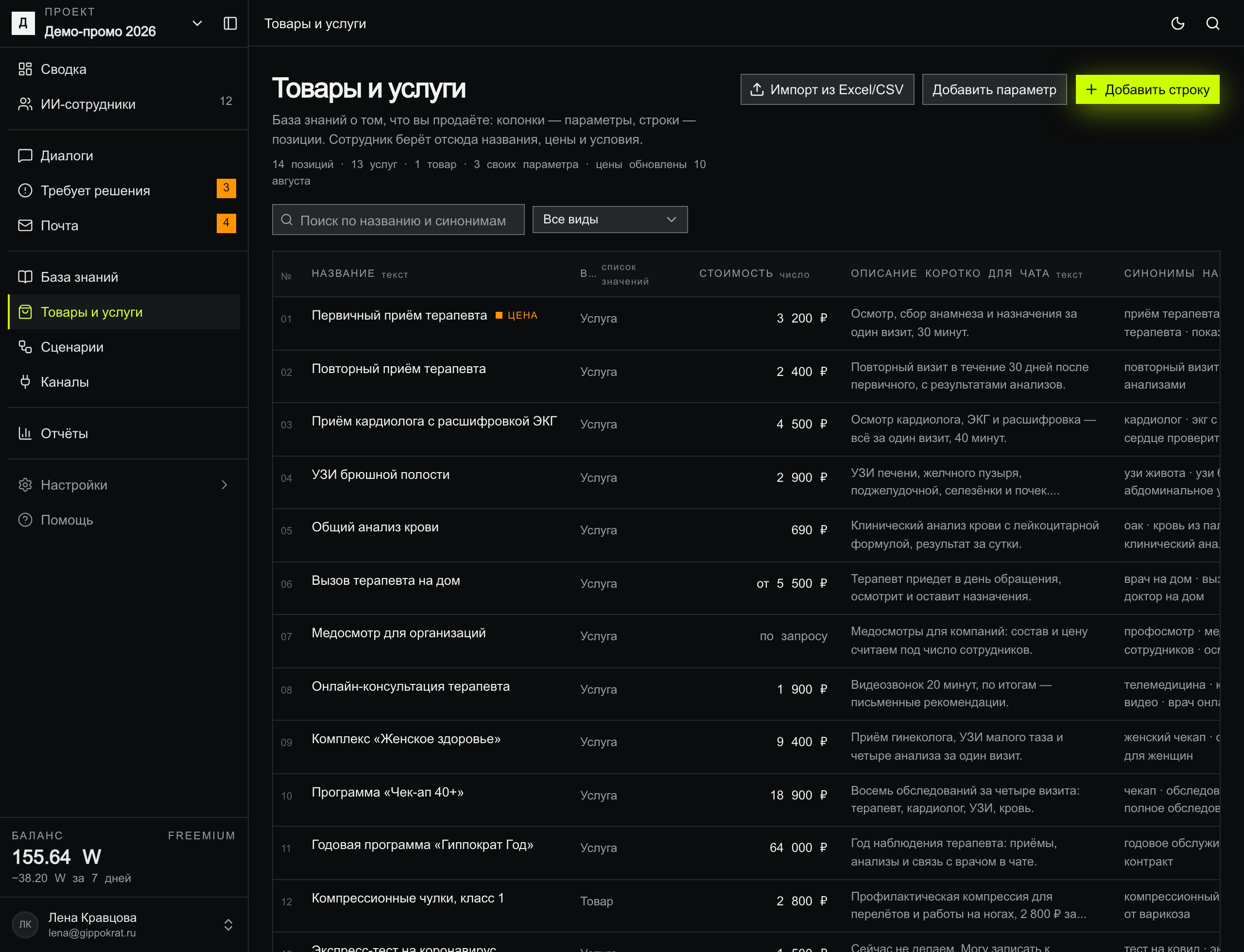Click the orange ЦЕНА tag

coord(517,315)
